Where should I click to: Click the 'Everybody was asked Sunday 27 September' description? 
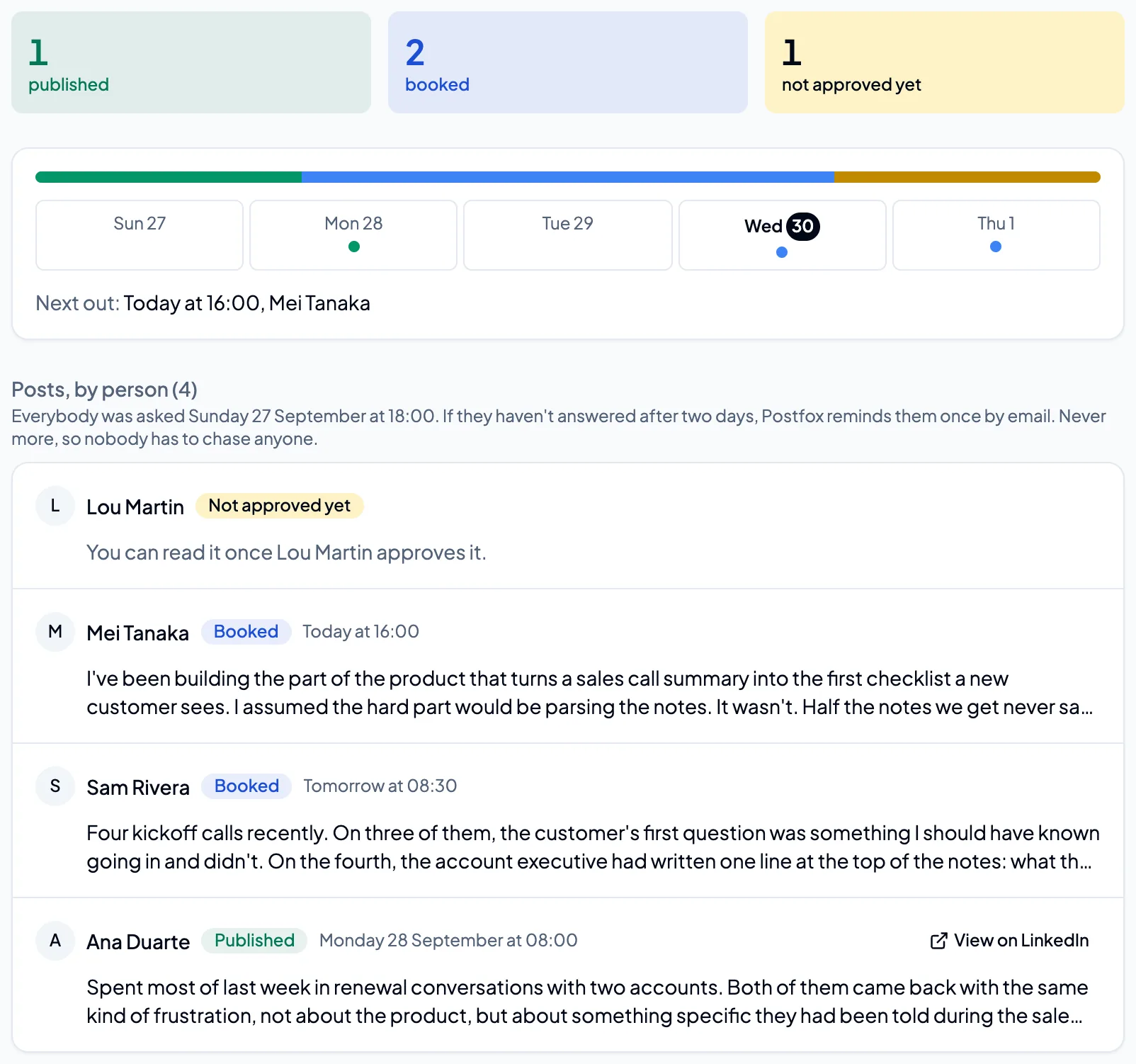559,427
